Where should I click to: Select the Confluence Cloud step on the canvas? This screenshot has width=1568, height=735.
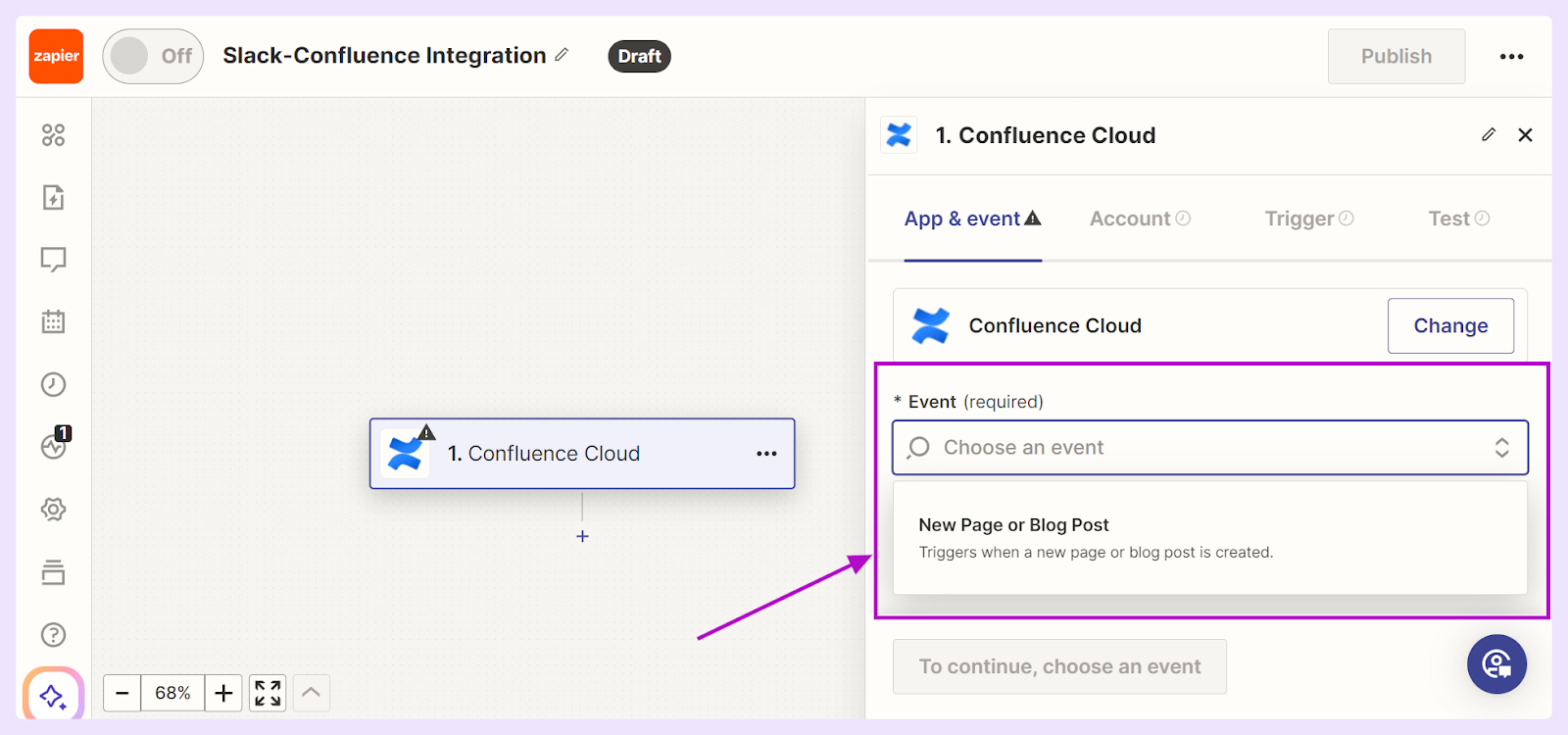tap(582, 454)
